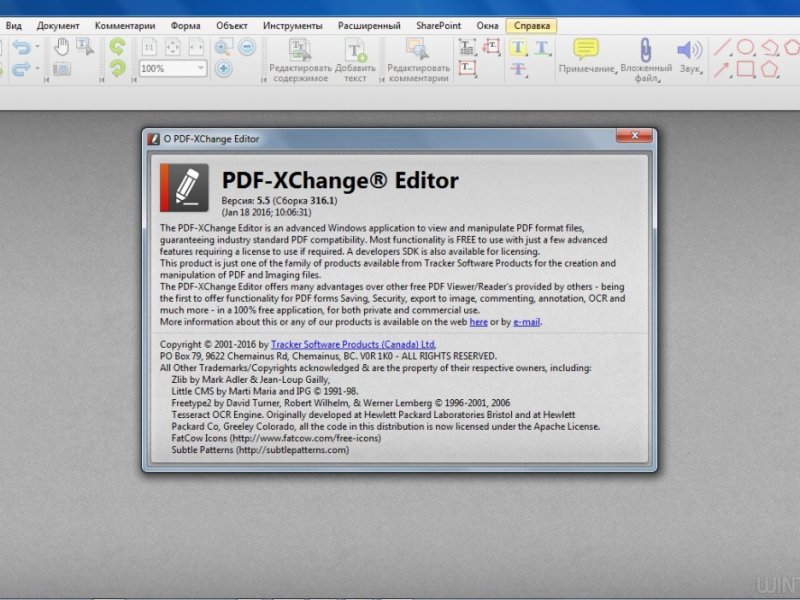
Task: Click the PDF-XChange Editor pencil logo
Action: (x=184, y=187)
